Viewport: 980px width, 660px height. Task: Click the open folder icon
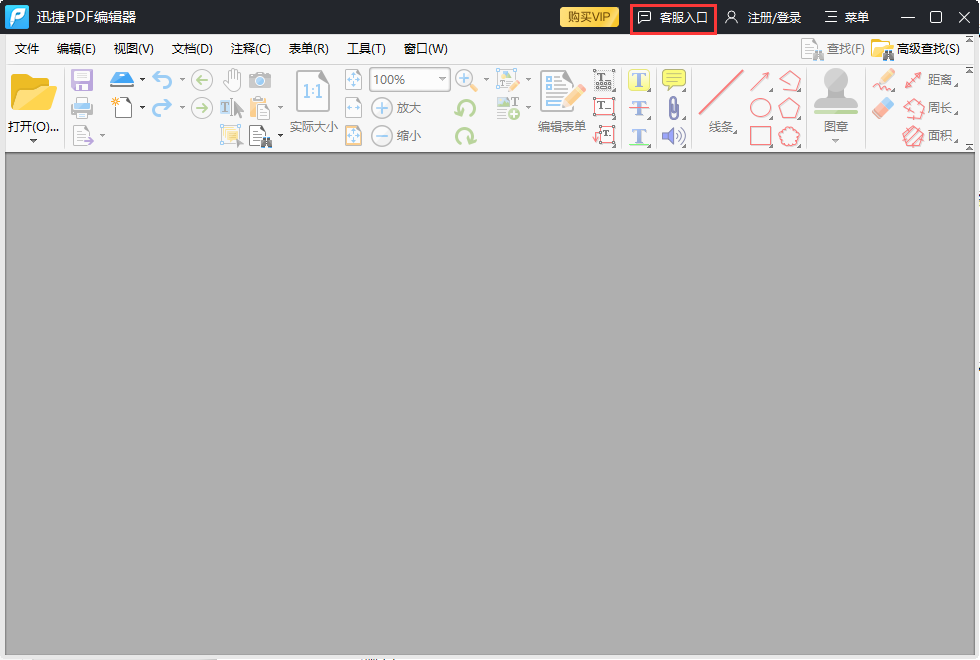tap(34, 92)
